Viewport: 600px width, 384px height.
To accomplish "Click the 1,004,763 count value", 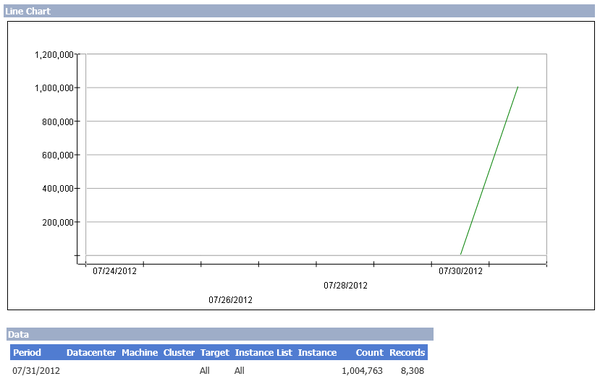I will point(362,371).
